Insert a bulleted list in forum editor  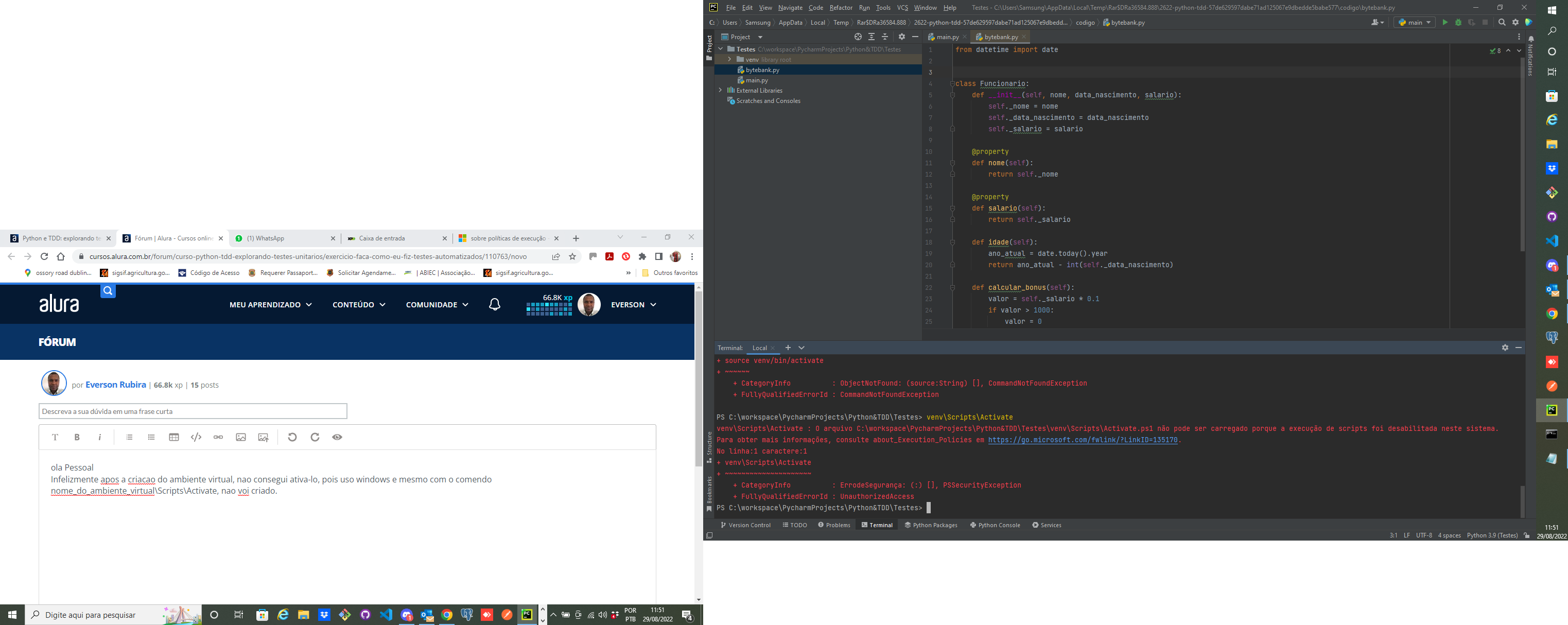151,437
